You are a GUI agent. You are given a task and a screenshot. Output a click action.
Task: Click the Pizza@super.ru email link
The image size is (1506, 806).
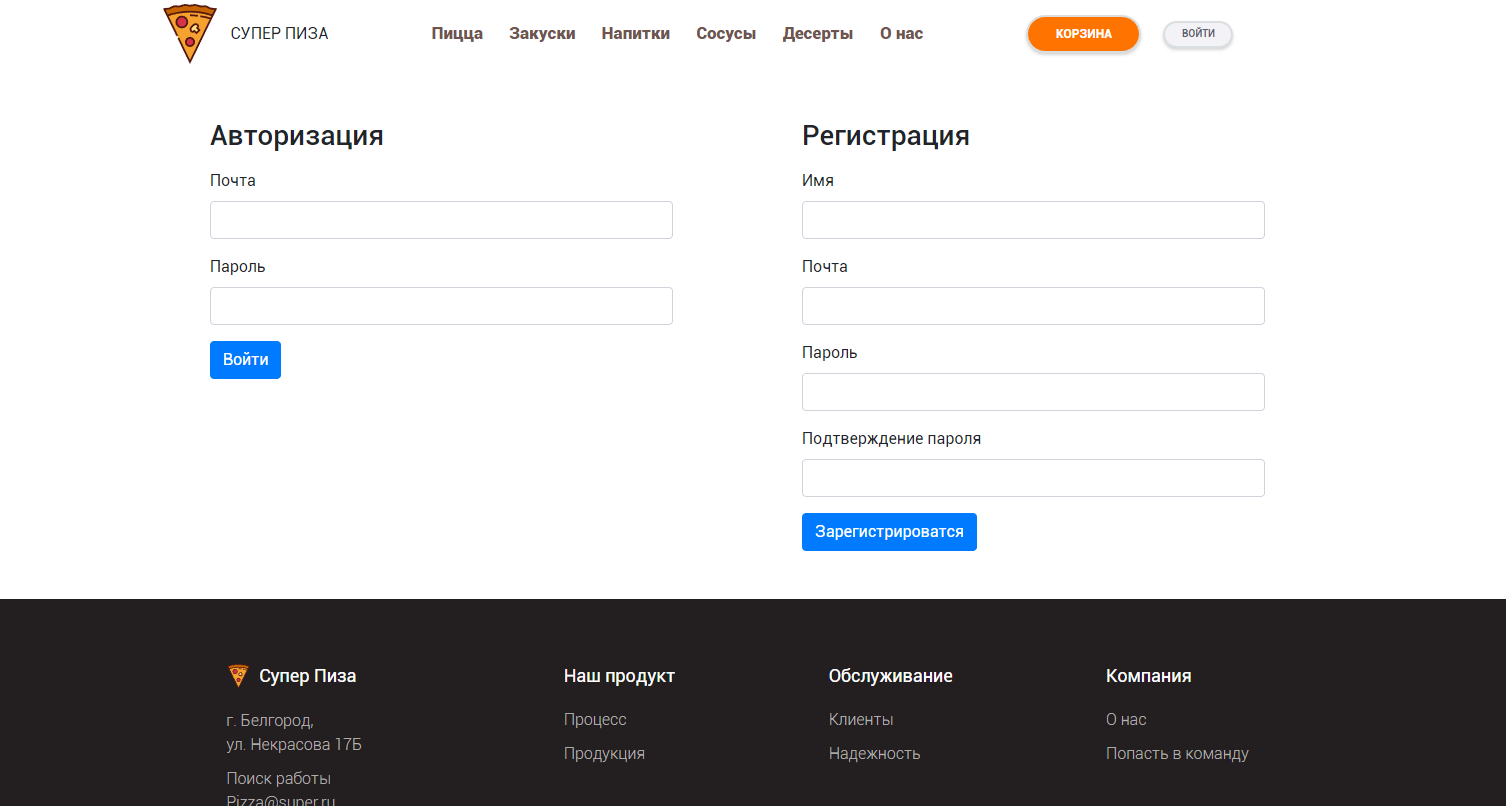coord(281,800)
